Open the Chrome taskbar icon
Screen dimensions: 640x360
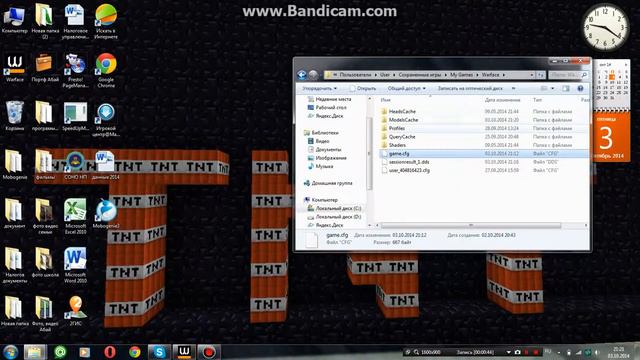[135, 351]
